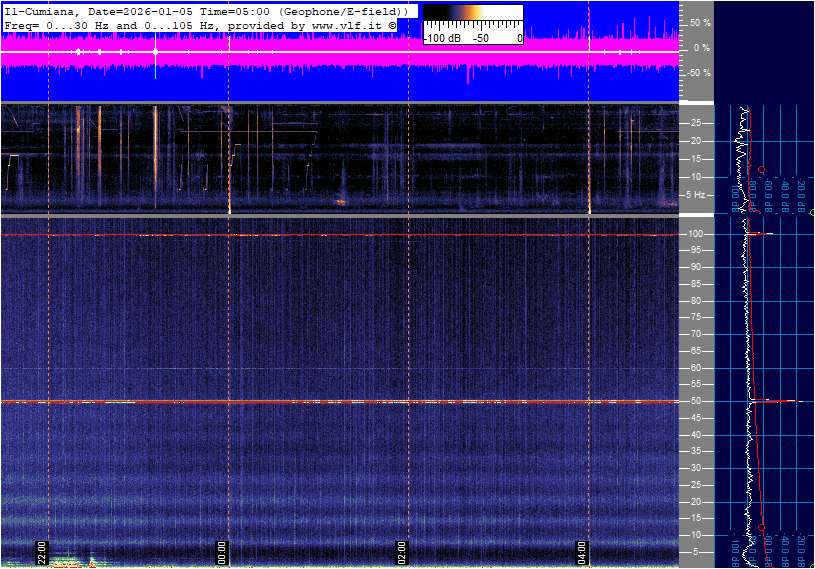Click the 50 Hz frequency axis label
Screen dimensions: 815x569
[696, 401]
